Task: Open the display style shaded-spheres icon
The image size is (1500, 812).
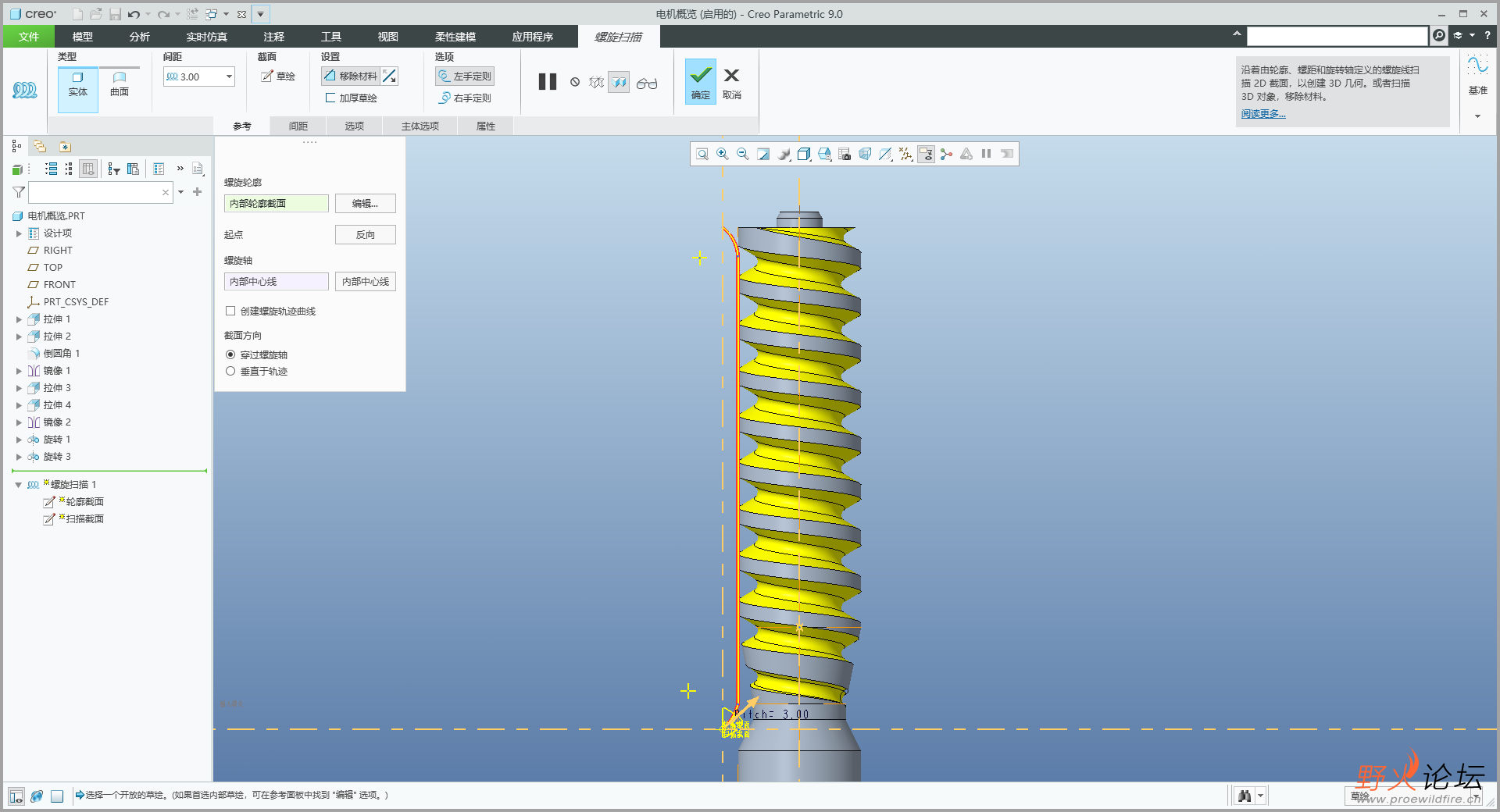Action: (784, 155)
